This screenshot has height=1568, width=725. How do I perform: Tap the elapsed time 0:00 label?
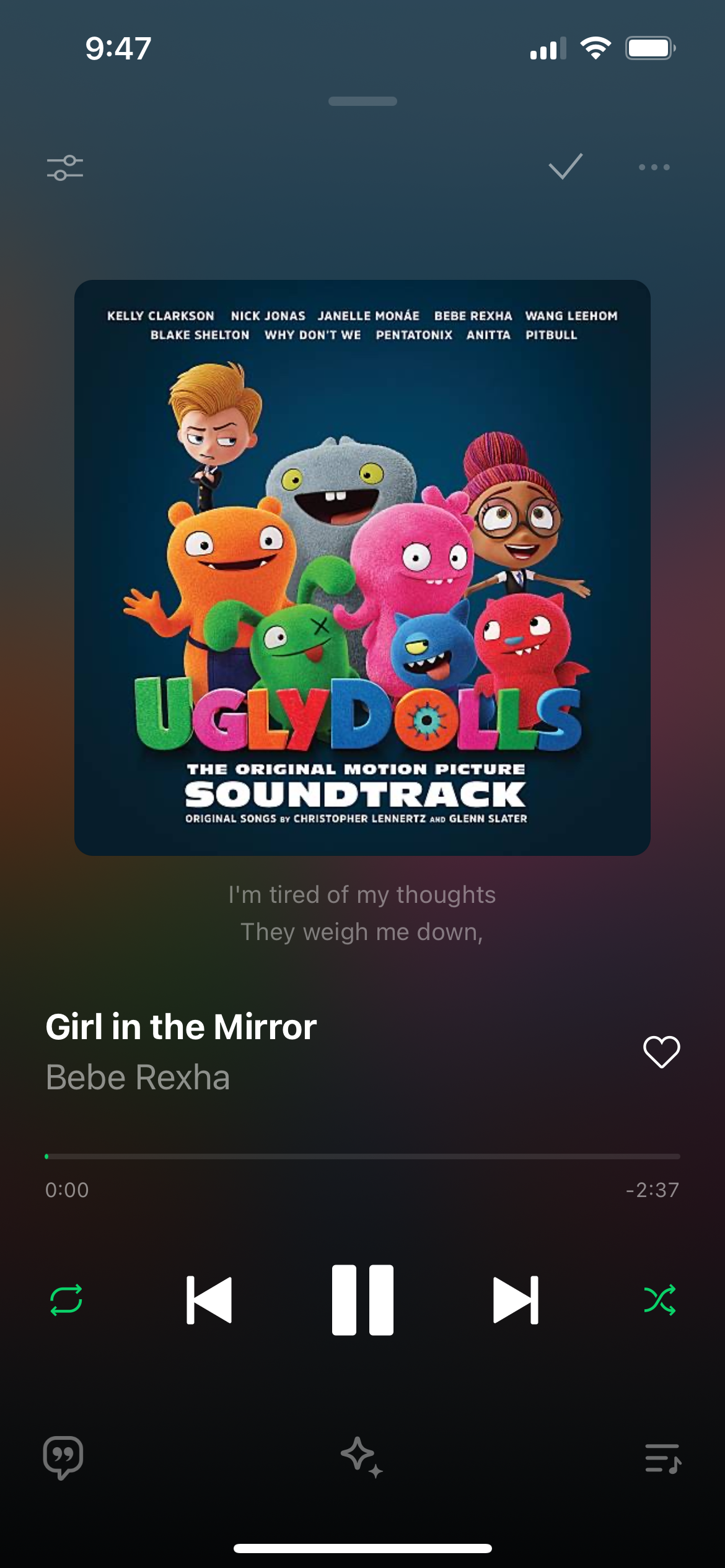click(x=67, y=1190)
